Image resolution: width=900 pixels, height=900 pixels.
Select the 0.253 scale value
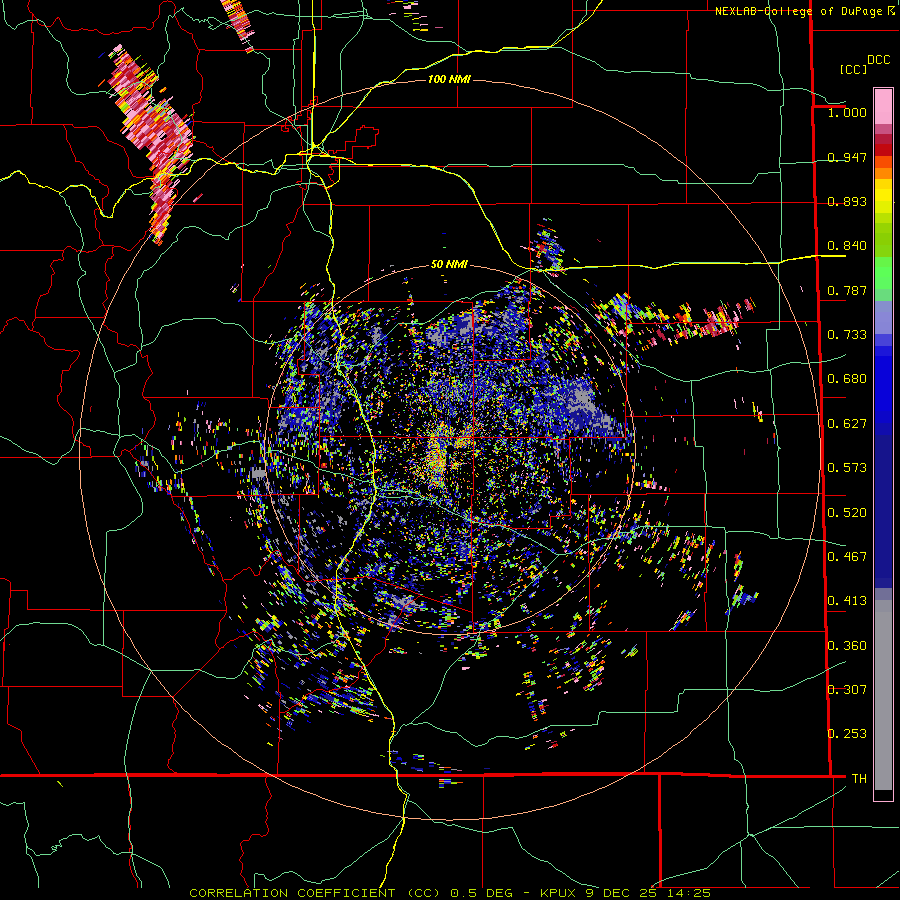click(x=847, y=734)
